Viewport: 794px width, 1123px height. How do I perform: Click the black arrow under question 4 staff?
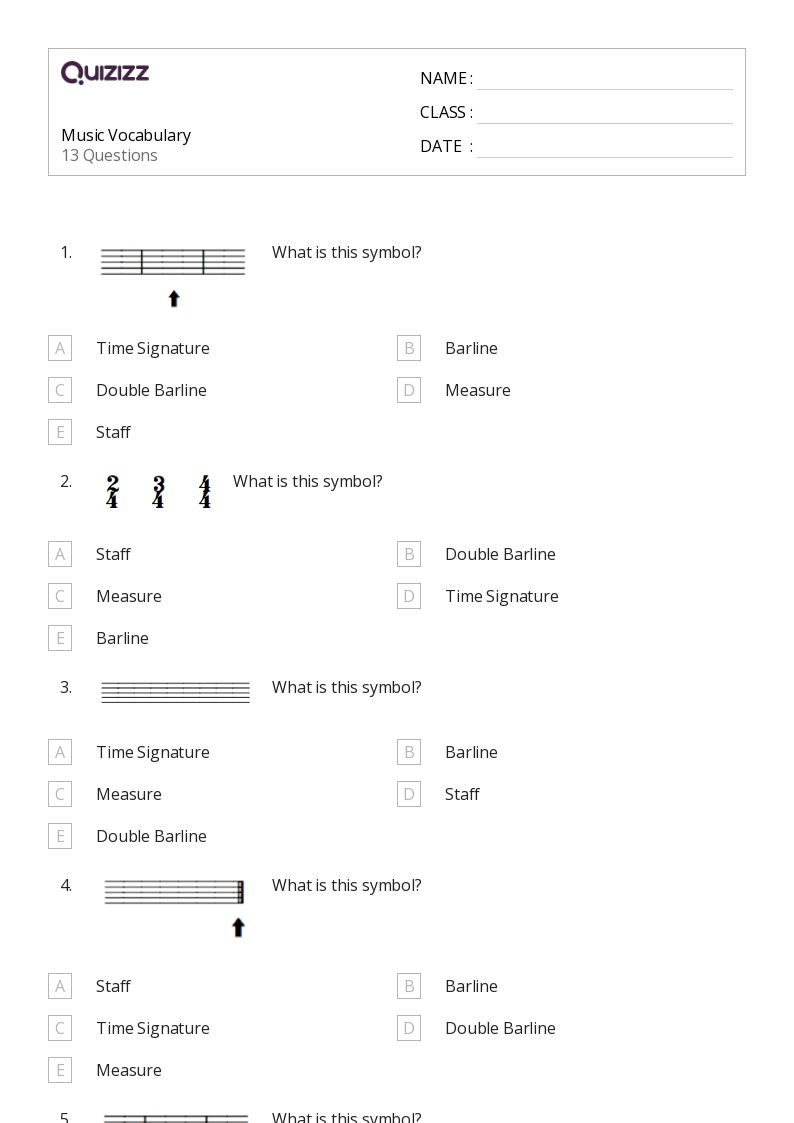(238, 928)
